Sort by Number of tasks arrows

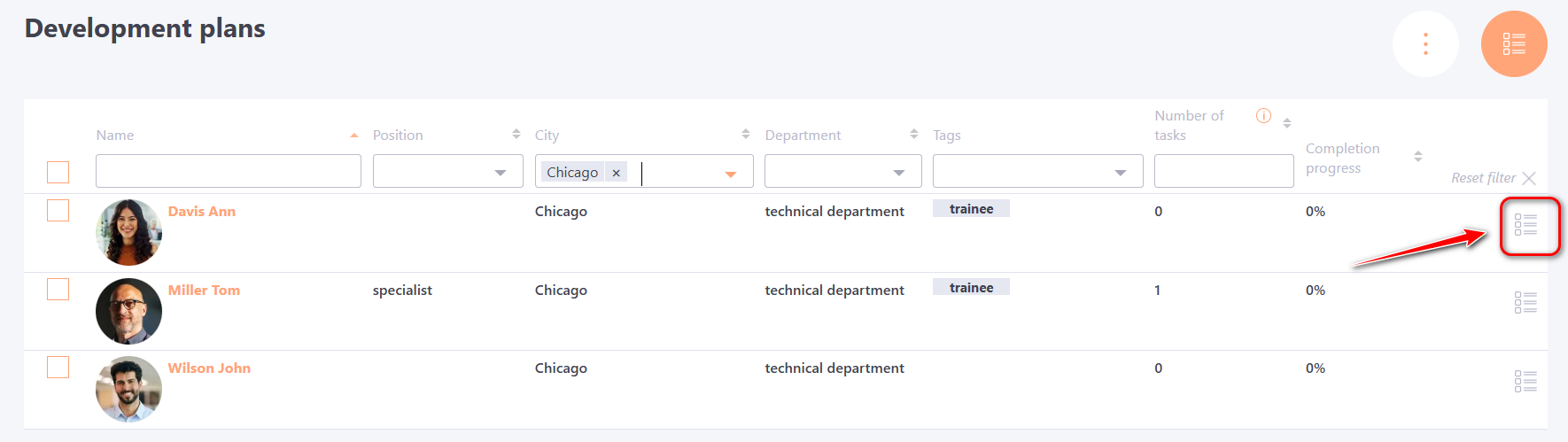click(1286, 123)
